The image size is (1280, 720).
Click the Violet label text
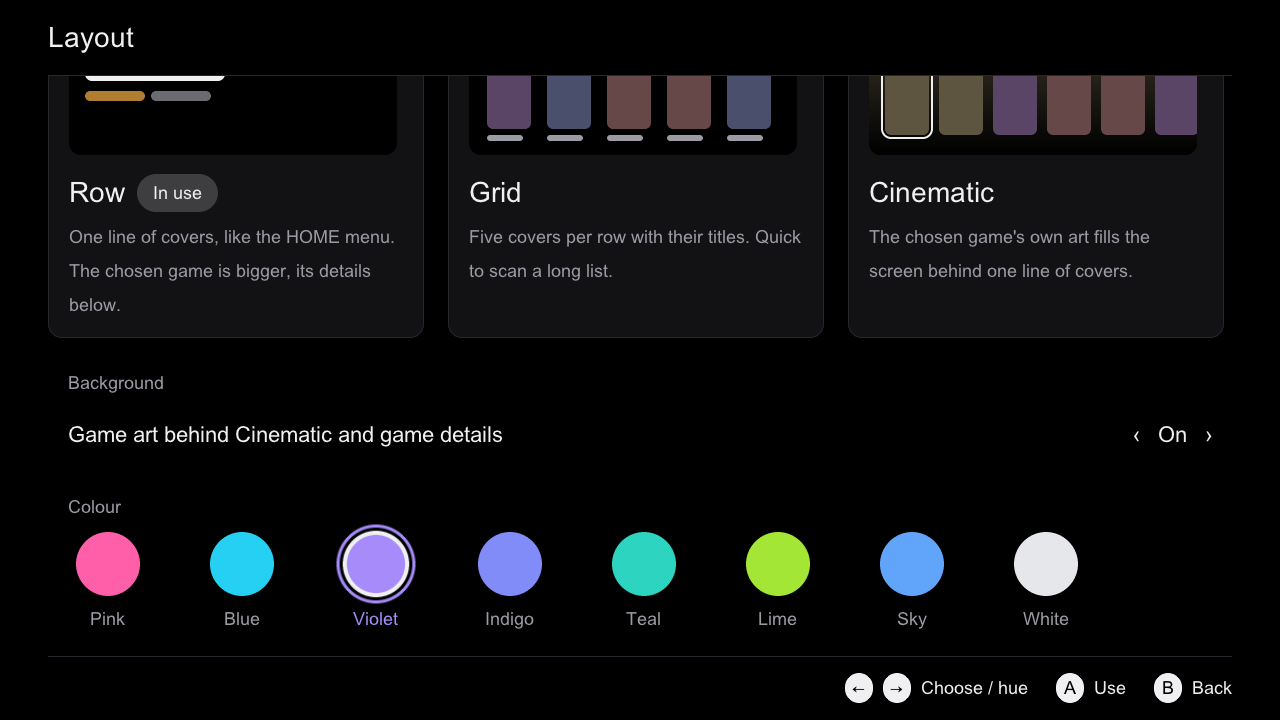pyautogui.click(x=376, y=619)
